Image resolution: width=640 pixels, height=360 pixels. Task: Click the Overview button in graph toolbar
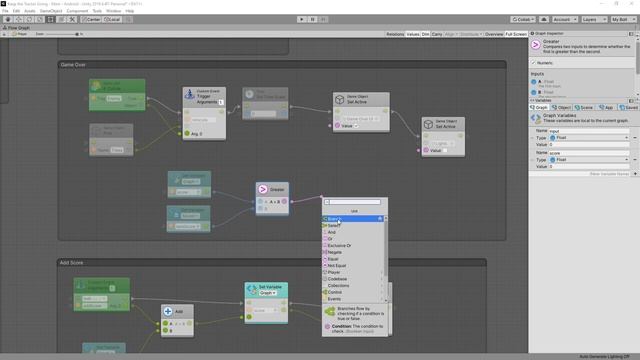494,34
